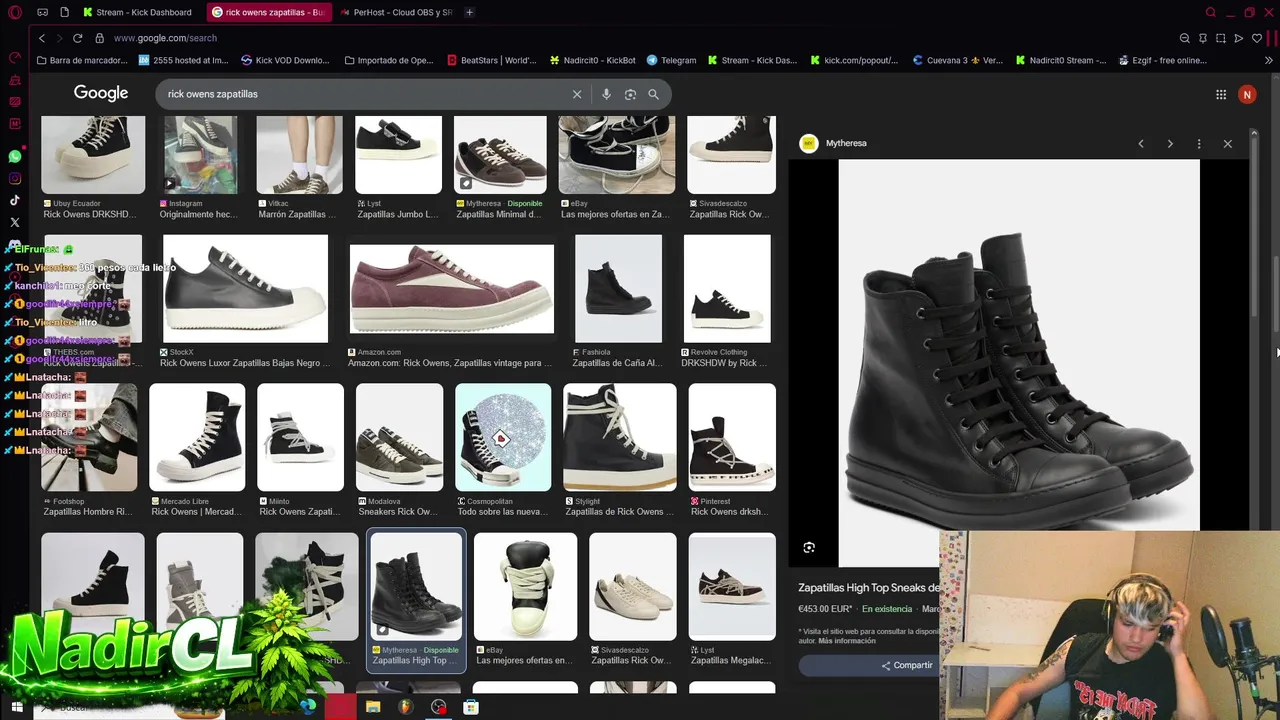Focus the Google search input field

(x=365, y=94)
